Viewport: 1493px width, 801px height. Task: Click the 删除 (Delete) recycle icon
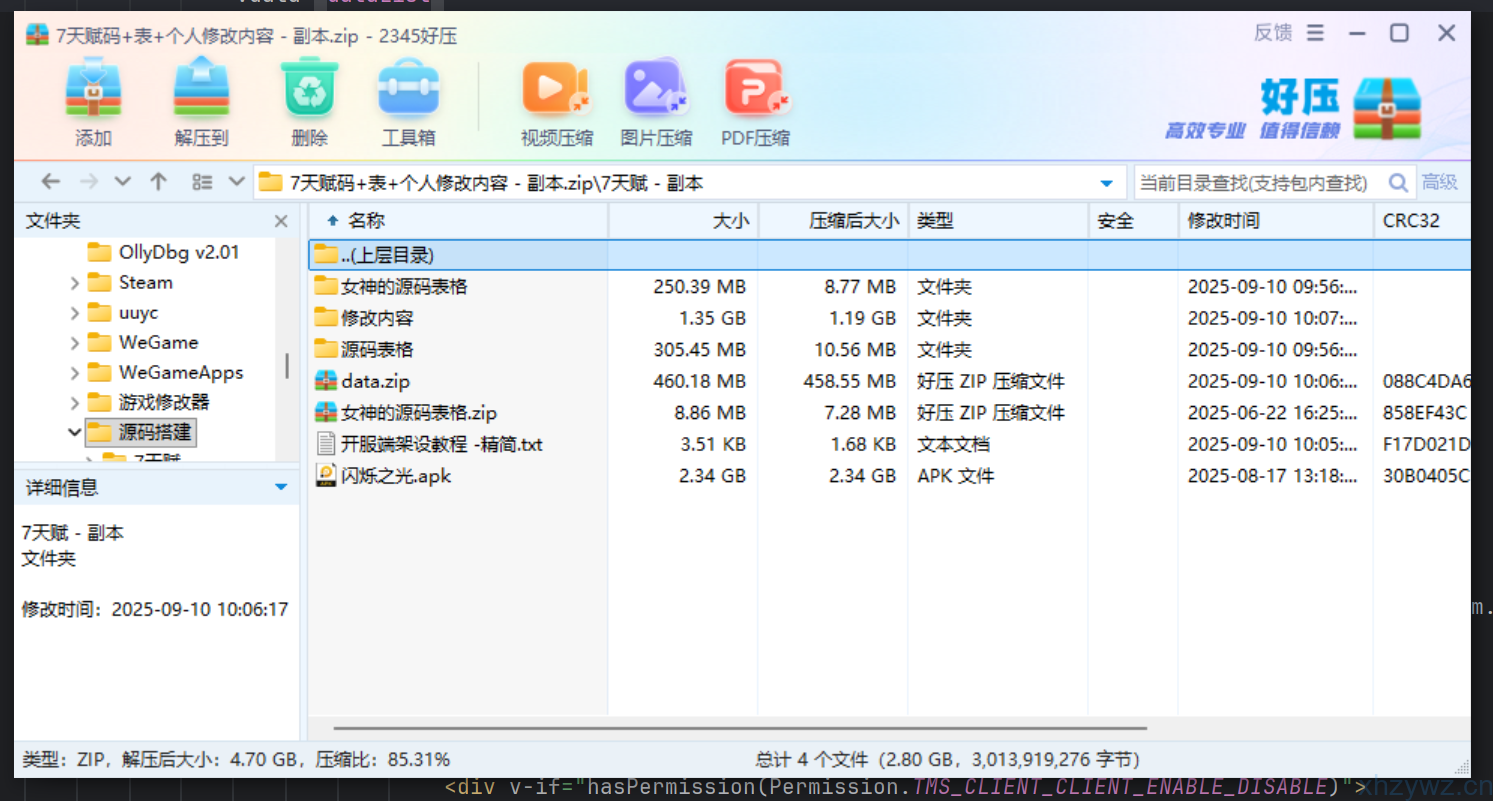pos(309,90)
